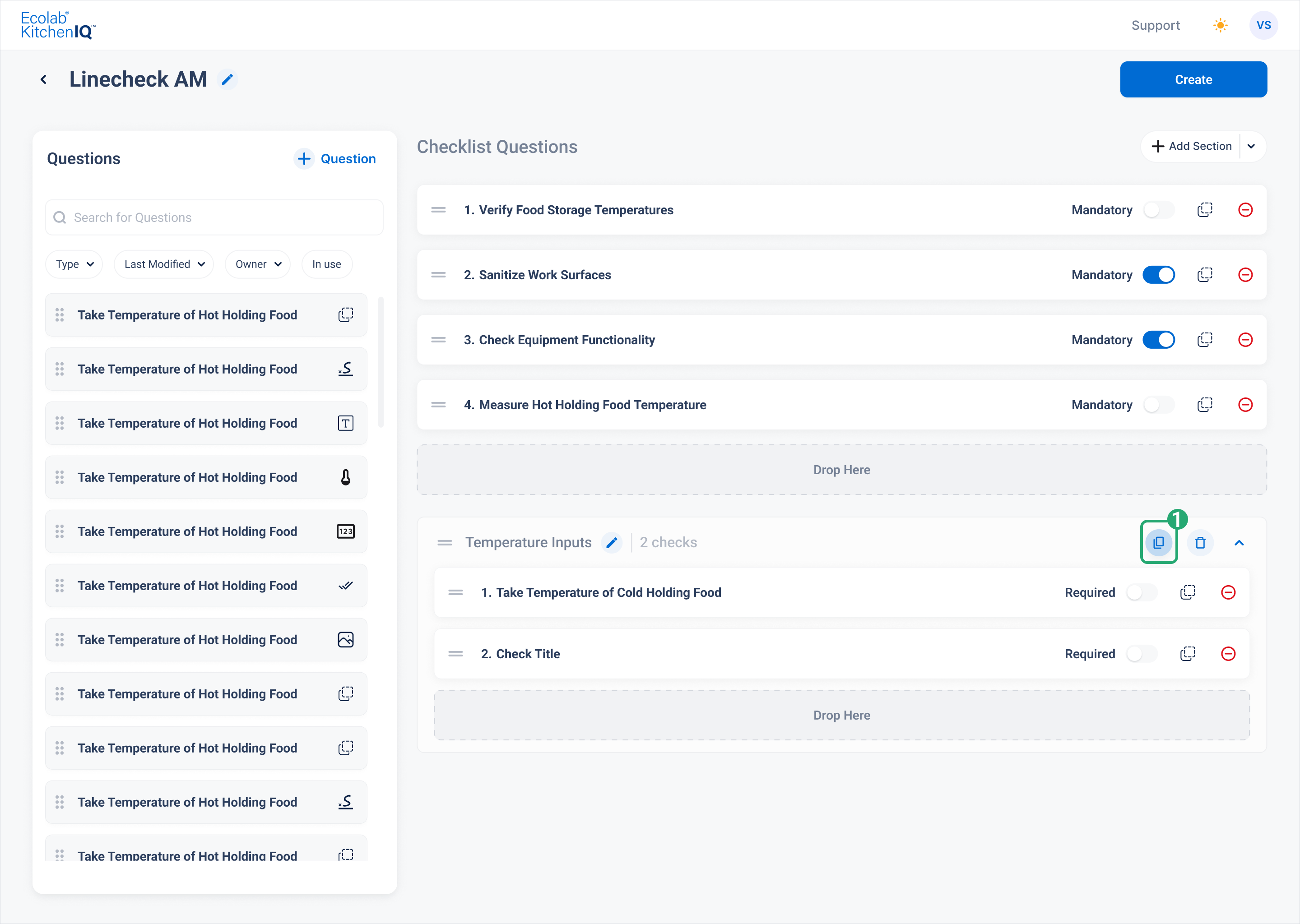The width and height of the screenshot is (1300, 924).
Task: Open the Support link
Action: coord(1156,25)
